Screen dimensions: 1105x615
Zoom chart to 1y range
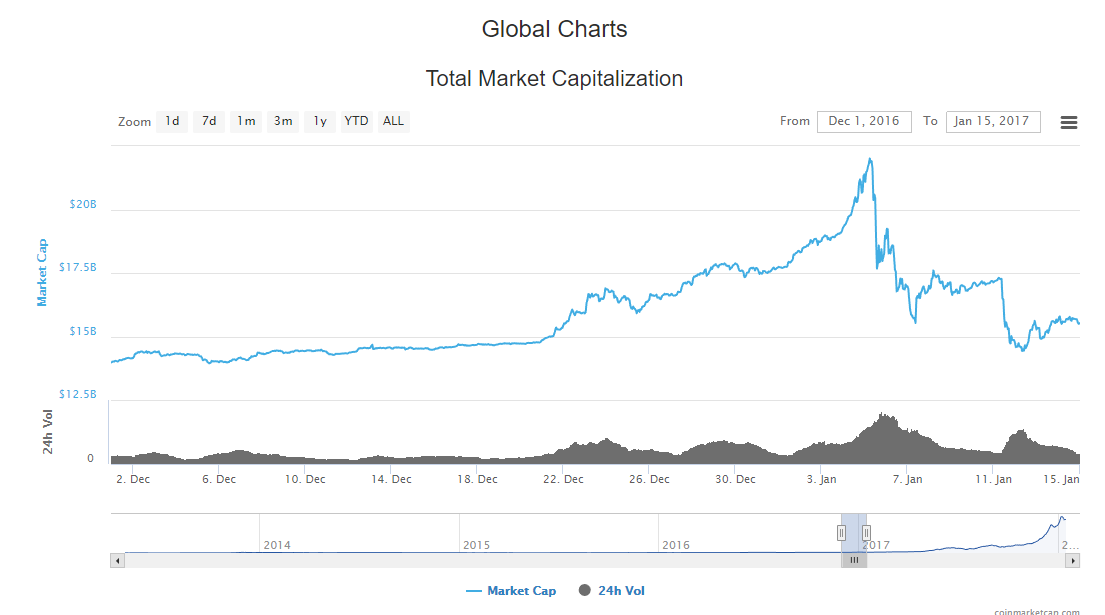coord(320,121)
